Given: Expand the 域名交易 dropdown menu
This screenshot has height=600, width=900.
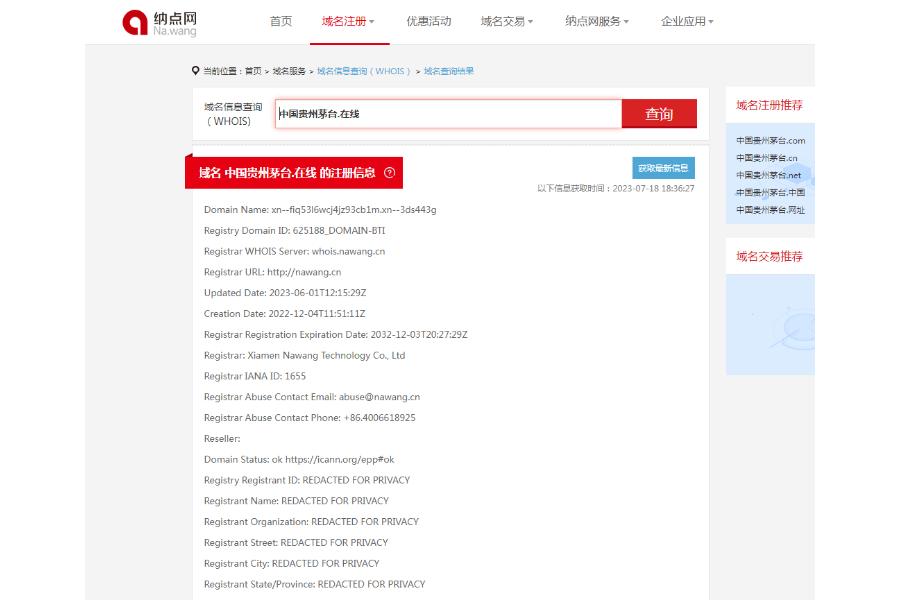Looking at the screenshot, I should (507, 21).
